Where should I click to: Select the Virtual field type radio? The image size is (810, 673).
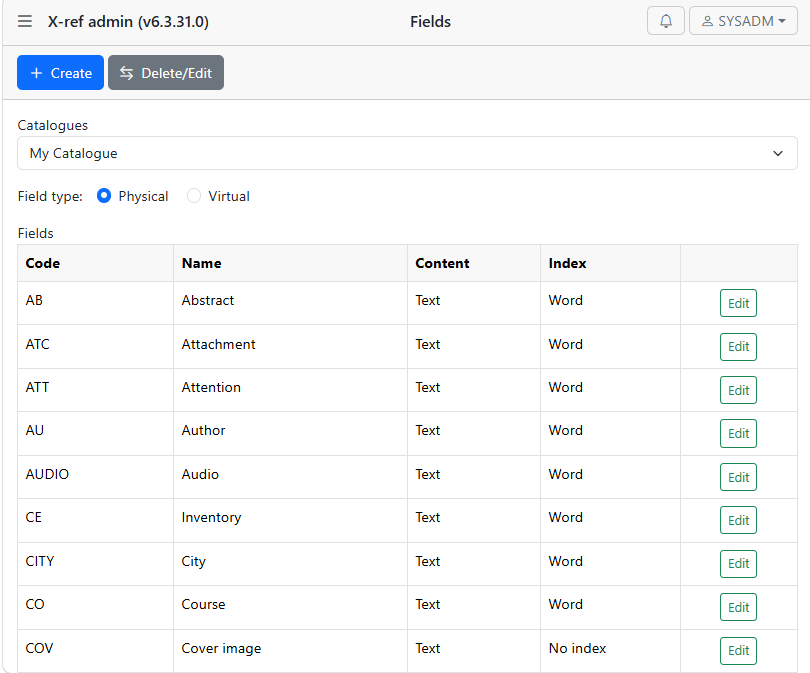tap(194, 196)
